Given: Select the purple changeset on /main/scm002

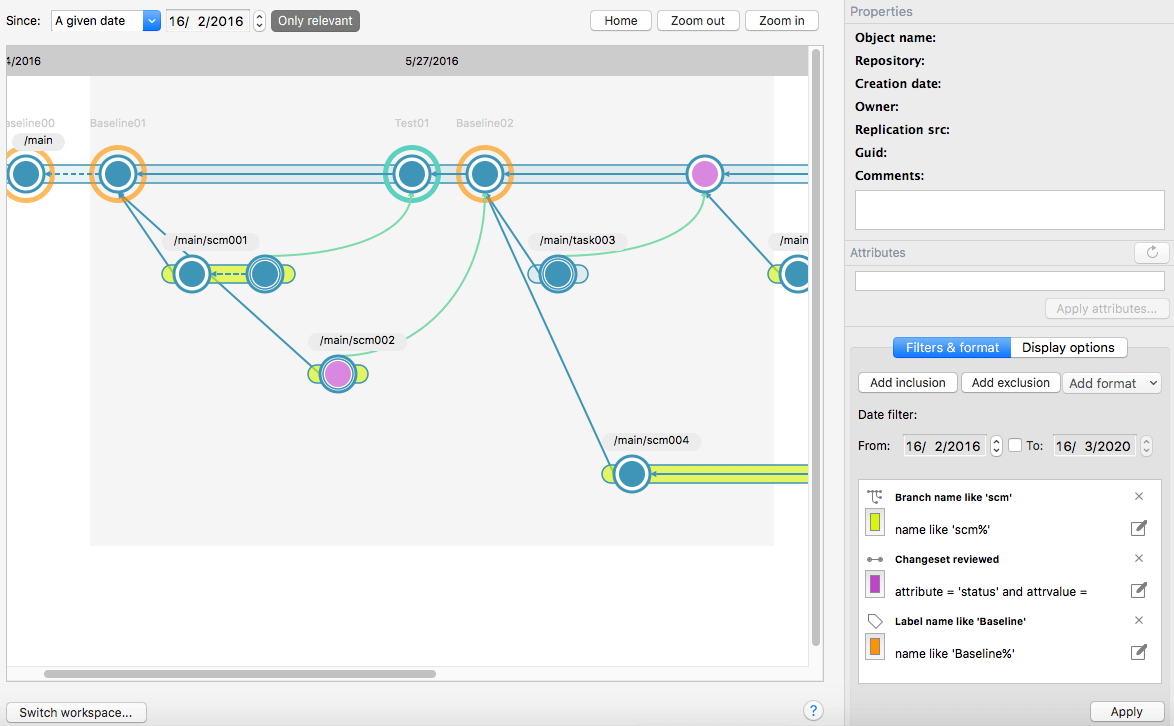Looking at the screenshot, I should coord(338,373).
